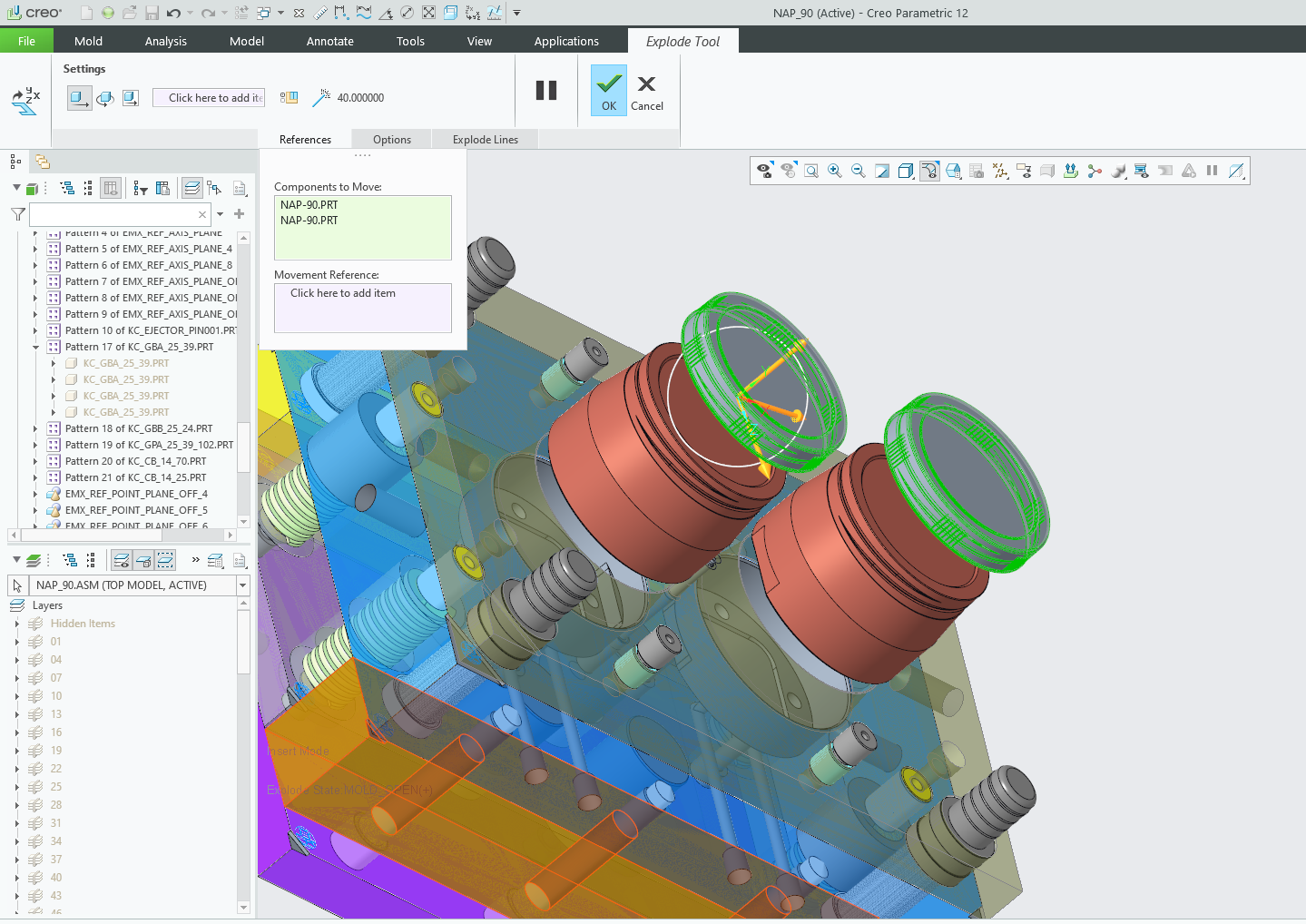The height and width of the screenshot is (924, 1306).
Task: Collapse Pattern 17 of KC_GBA_25_39.PRT
Action: 36,347
